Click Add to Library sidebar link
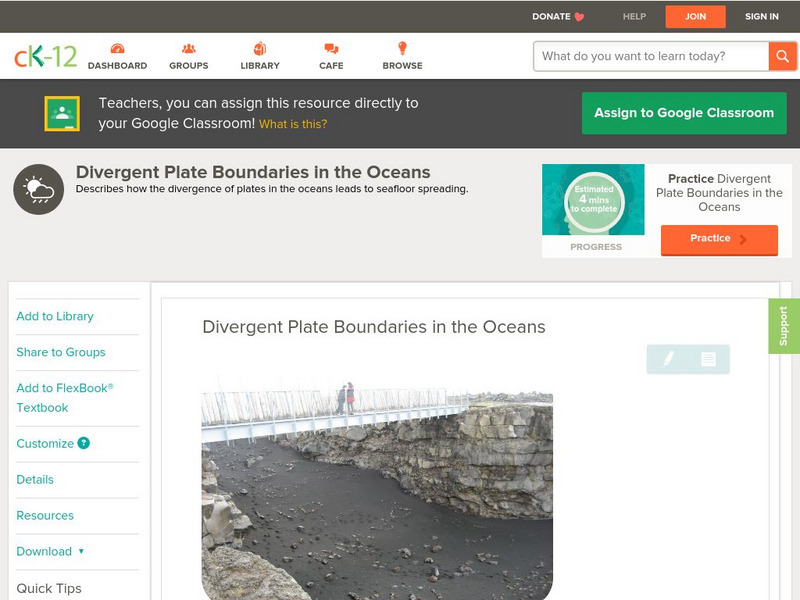Image resolution: width=800 pixels, height=600 pixels. (55, 316)
